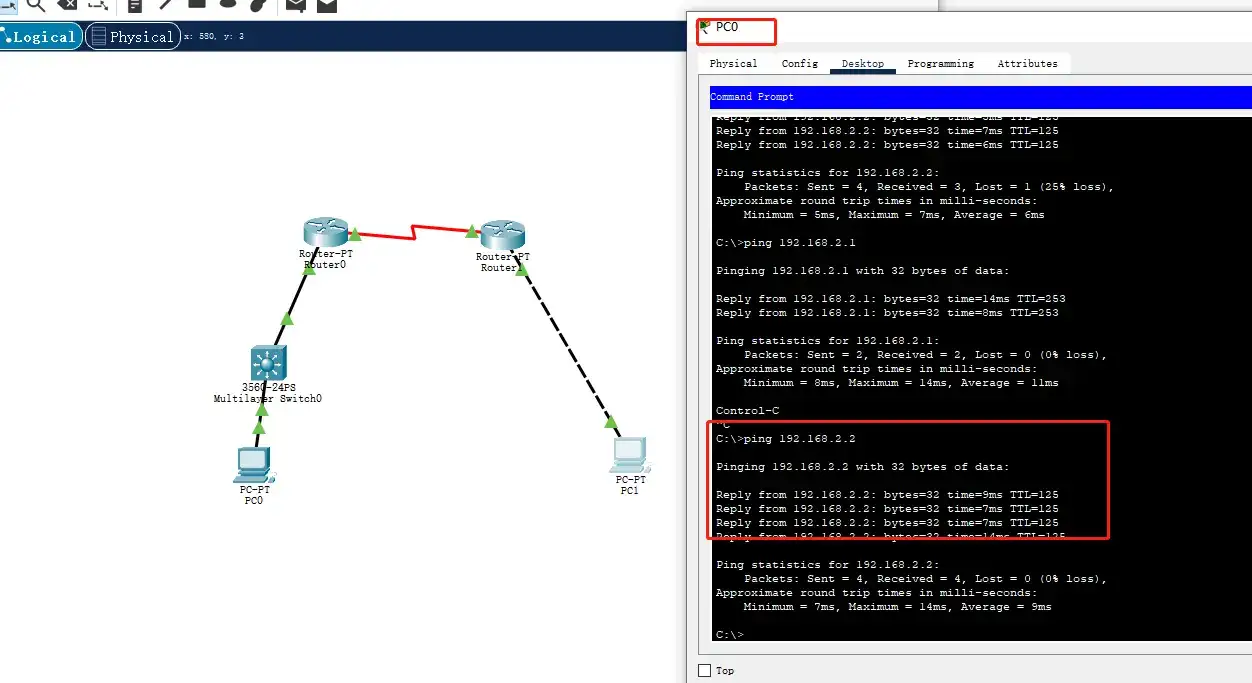Click the 'Control-C' line
1252x683 pixels.
[x=748, y=411]
